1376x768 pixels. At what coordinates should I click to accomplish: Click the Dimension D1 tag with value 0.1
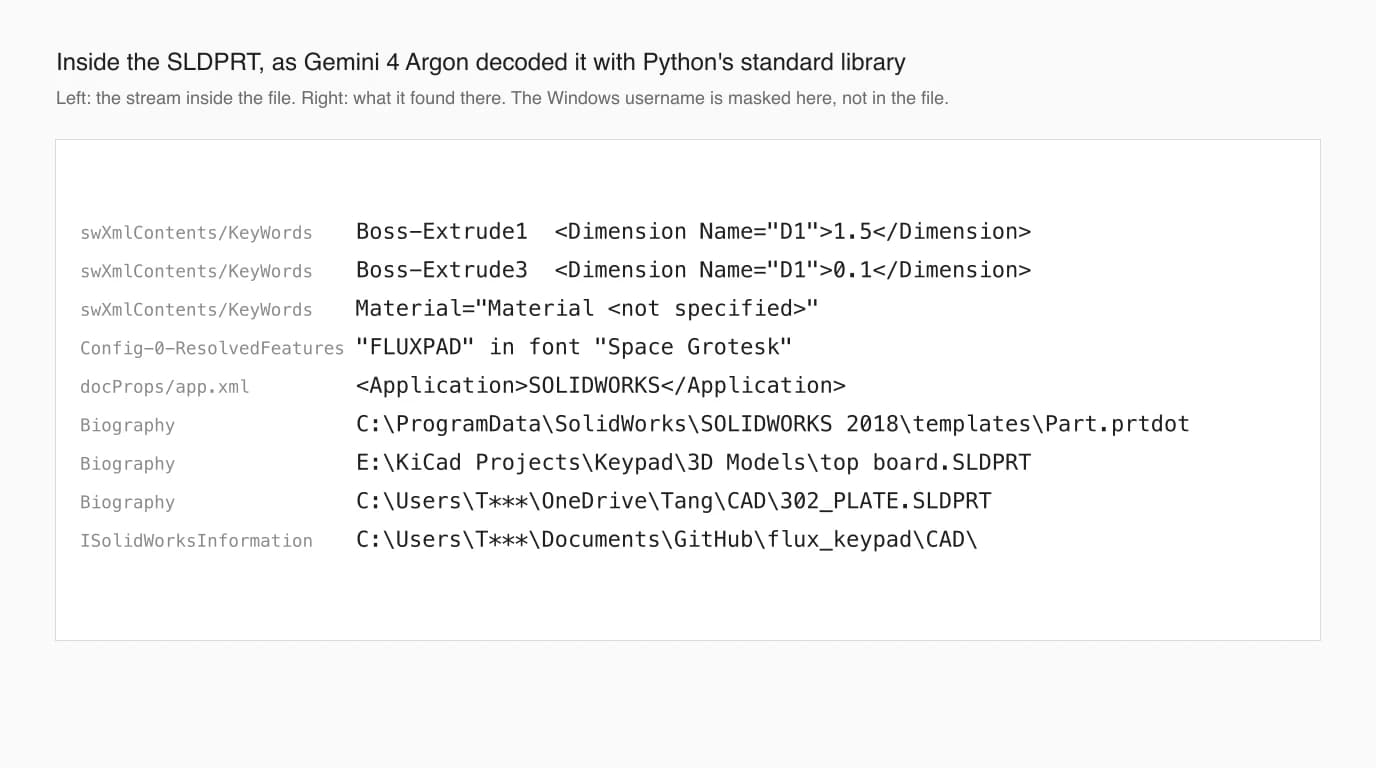click(x=792, y=270)
